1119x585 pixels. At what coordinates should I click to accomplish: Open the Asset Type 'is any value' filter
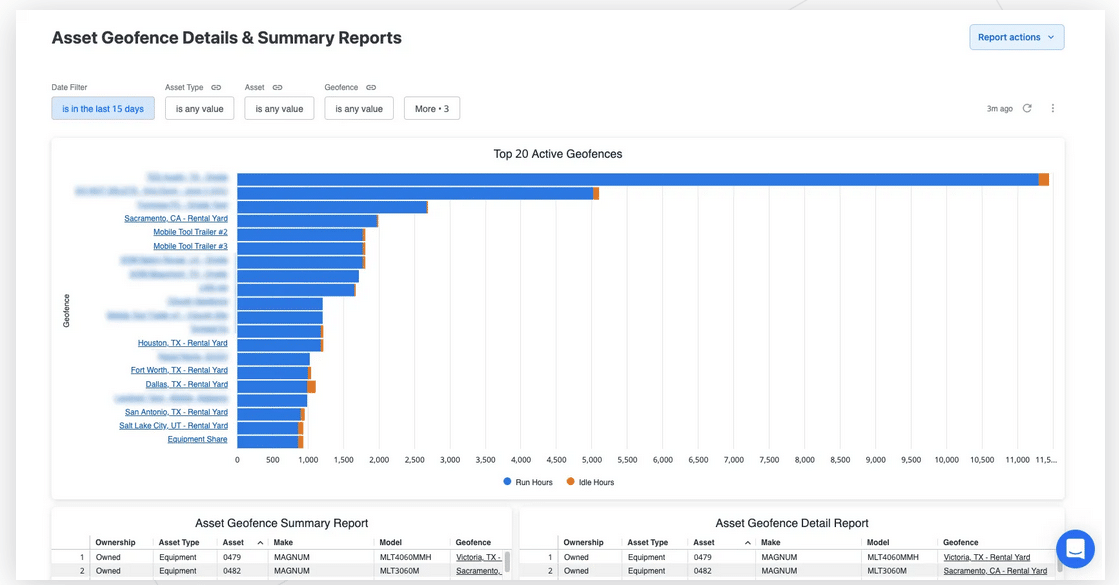(199, 109)
